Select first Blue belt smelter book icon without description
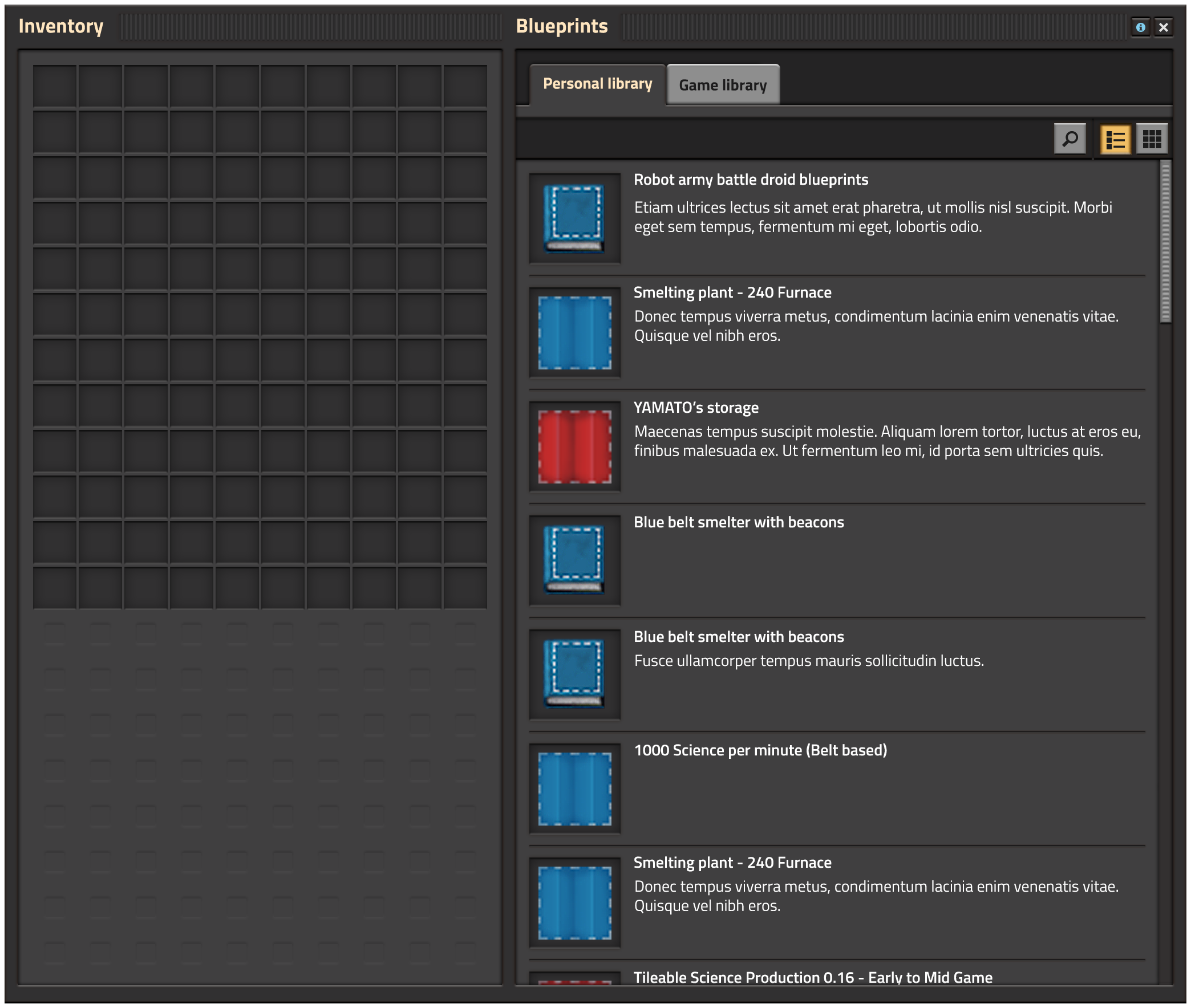The height and width of the screenshot is (1008, 1191). [x=574, y=560]
